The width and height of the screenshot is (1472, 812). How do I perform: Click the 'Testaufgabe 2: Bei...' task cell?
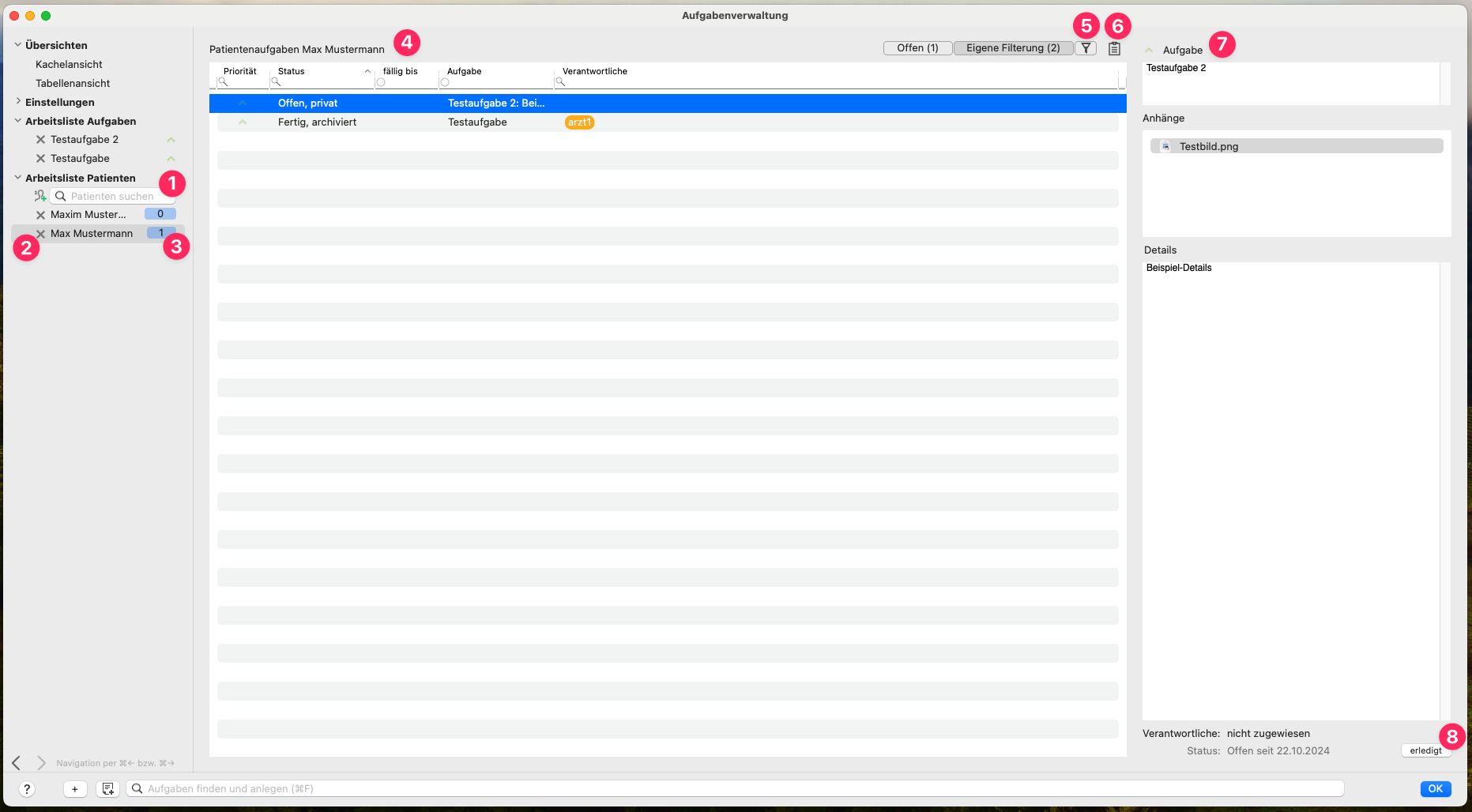click(x=496, y=103)
